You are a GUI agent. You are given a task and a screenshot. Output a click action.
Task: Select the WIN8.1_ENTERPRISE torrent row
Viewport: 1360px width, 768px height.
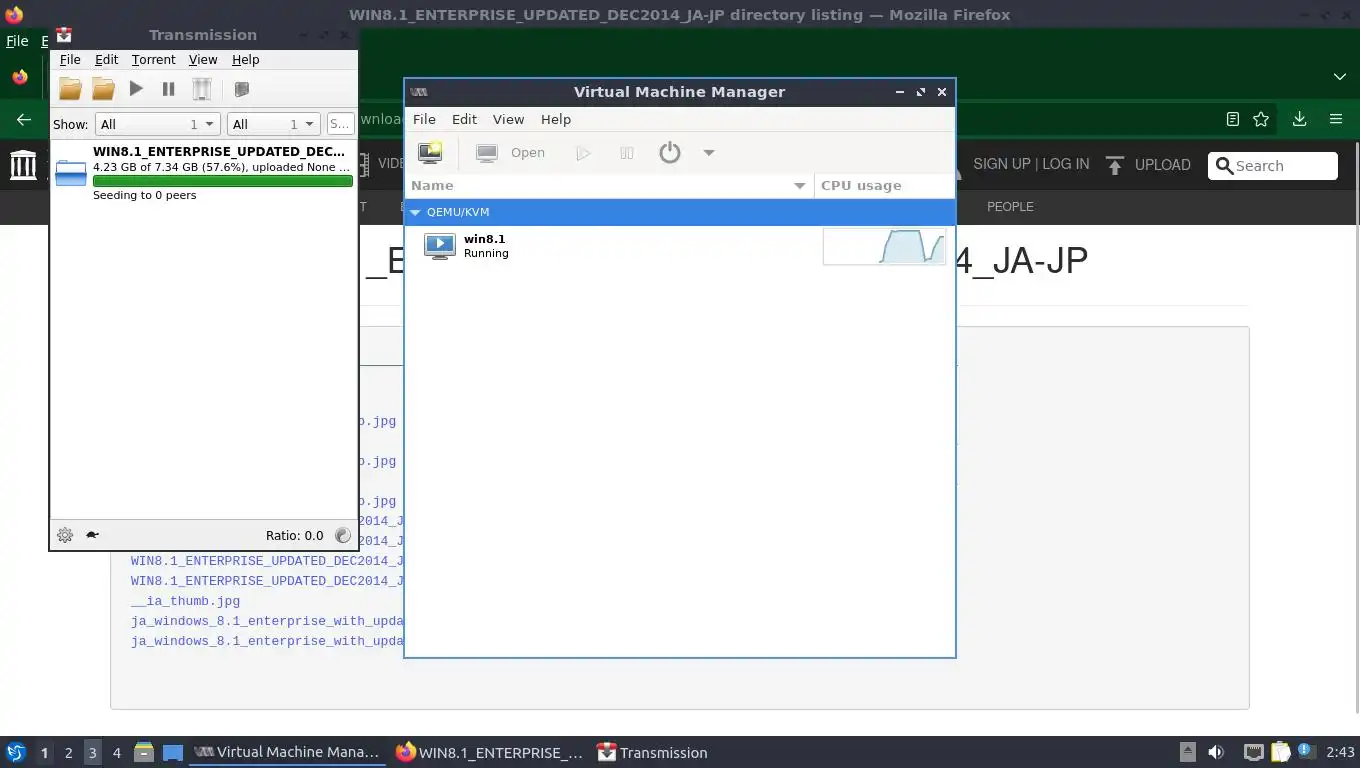(203, 173)
